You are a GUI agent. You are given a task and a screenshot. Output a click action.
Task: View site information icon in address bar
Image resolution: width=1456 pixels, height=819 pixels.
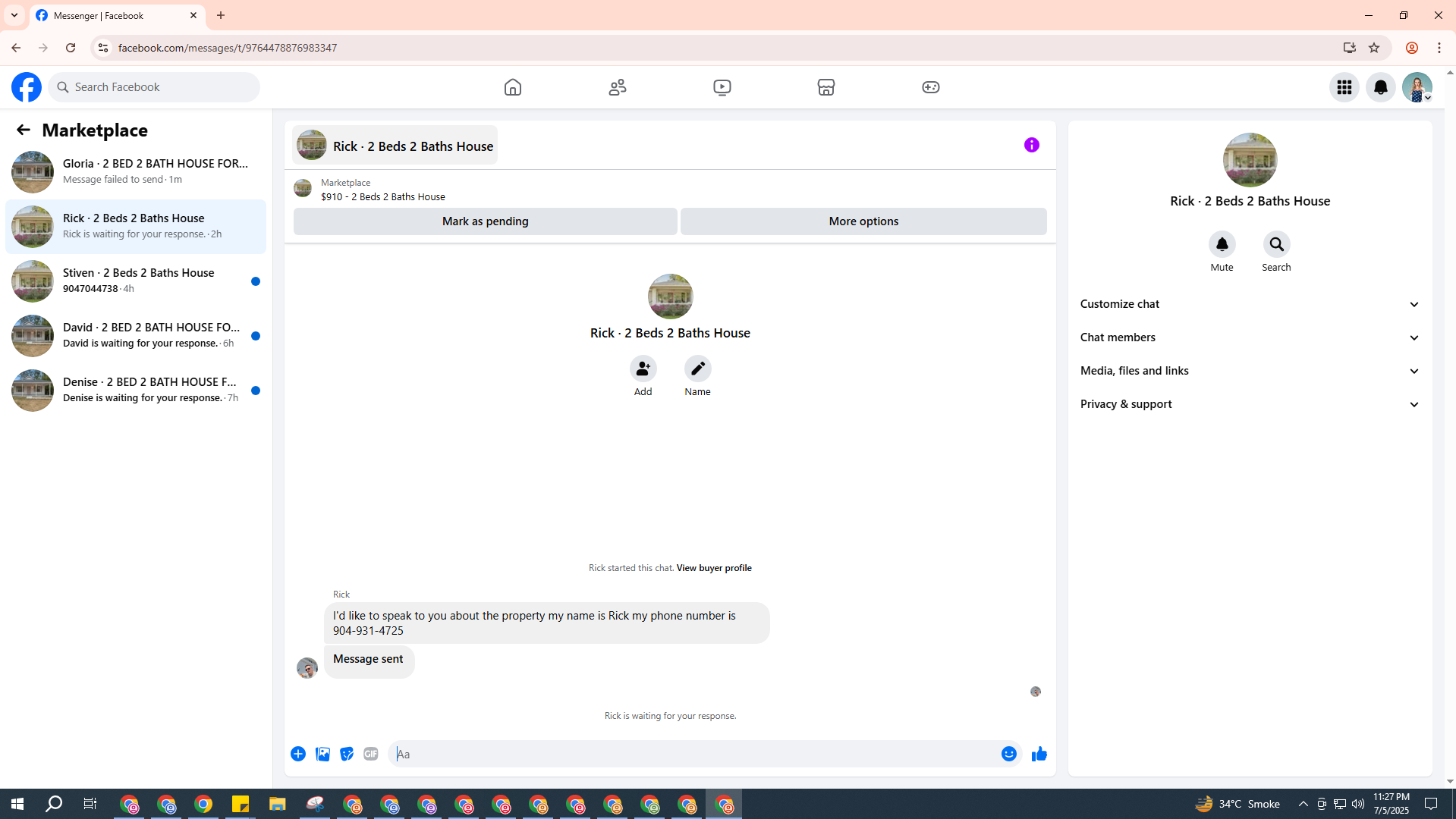coord(102,48)
